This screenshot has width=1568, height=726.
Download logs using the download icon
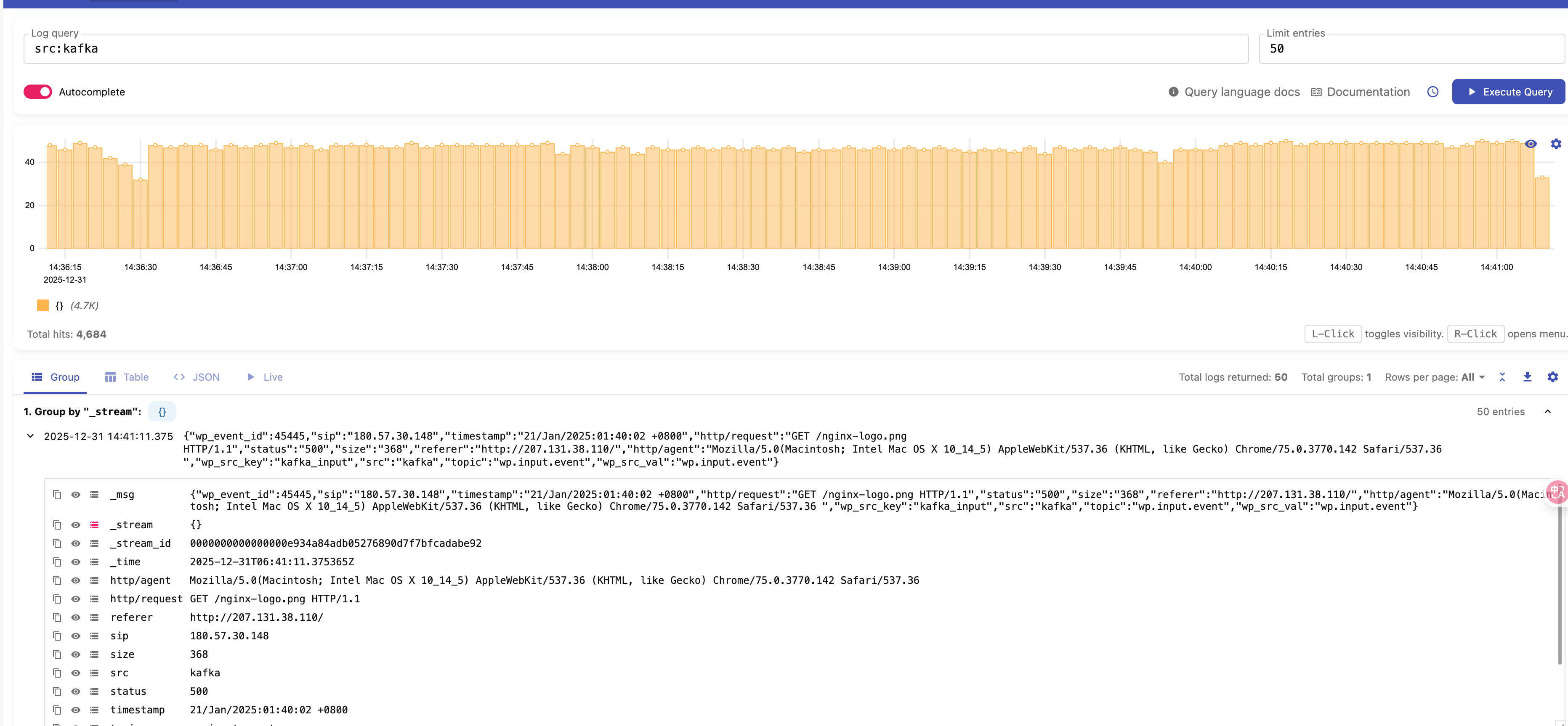pos(1527,377)
